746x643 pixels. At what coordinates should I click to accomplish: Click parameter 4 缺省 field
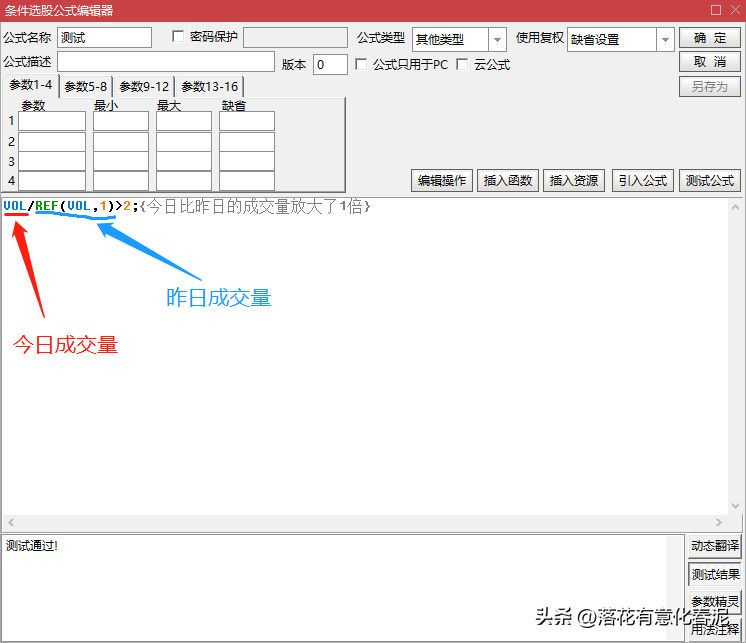point(246,181)
